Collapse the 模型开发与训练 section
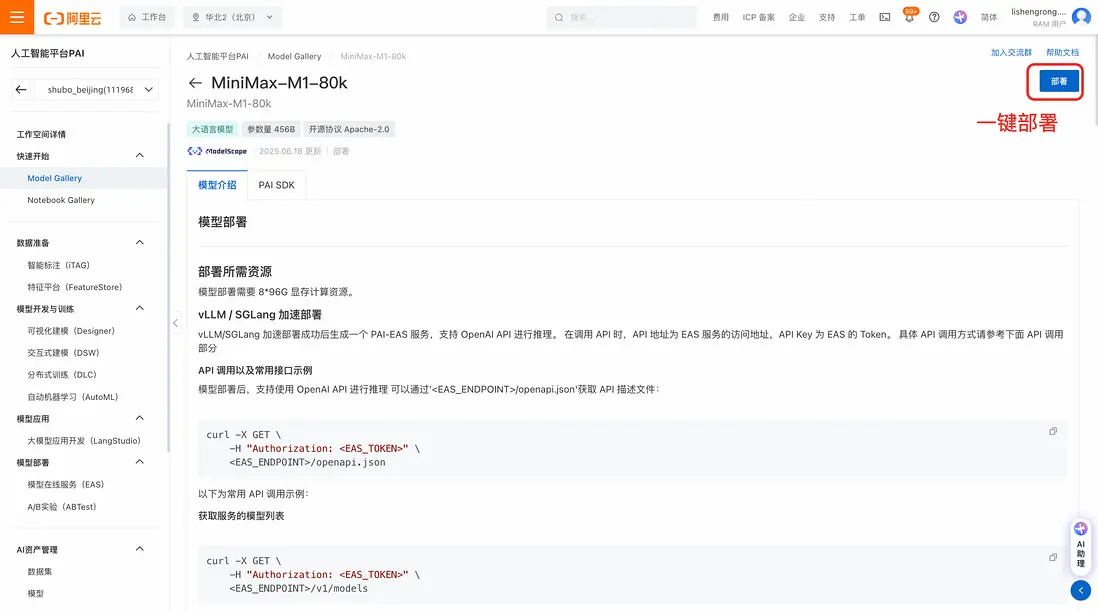1098x611 pixels. (x=139, y=308)
